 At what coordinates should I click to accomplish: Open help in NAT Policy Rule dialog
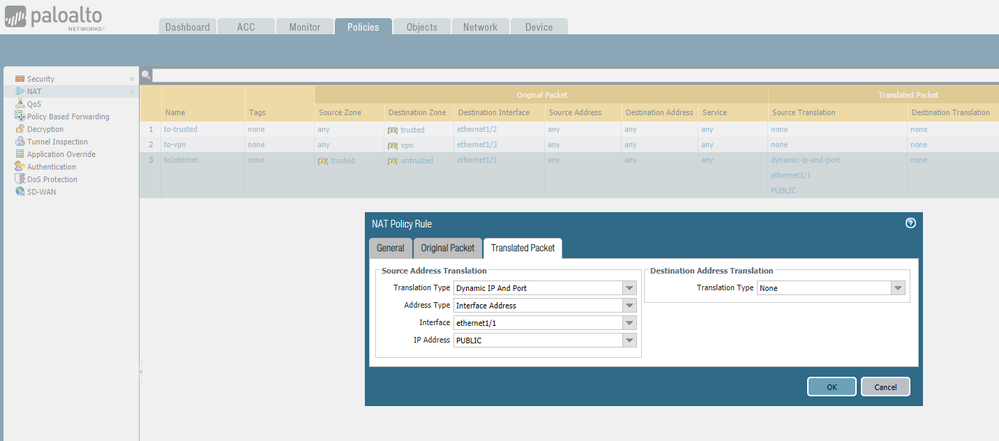910,223
